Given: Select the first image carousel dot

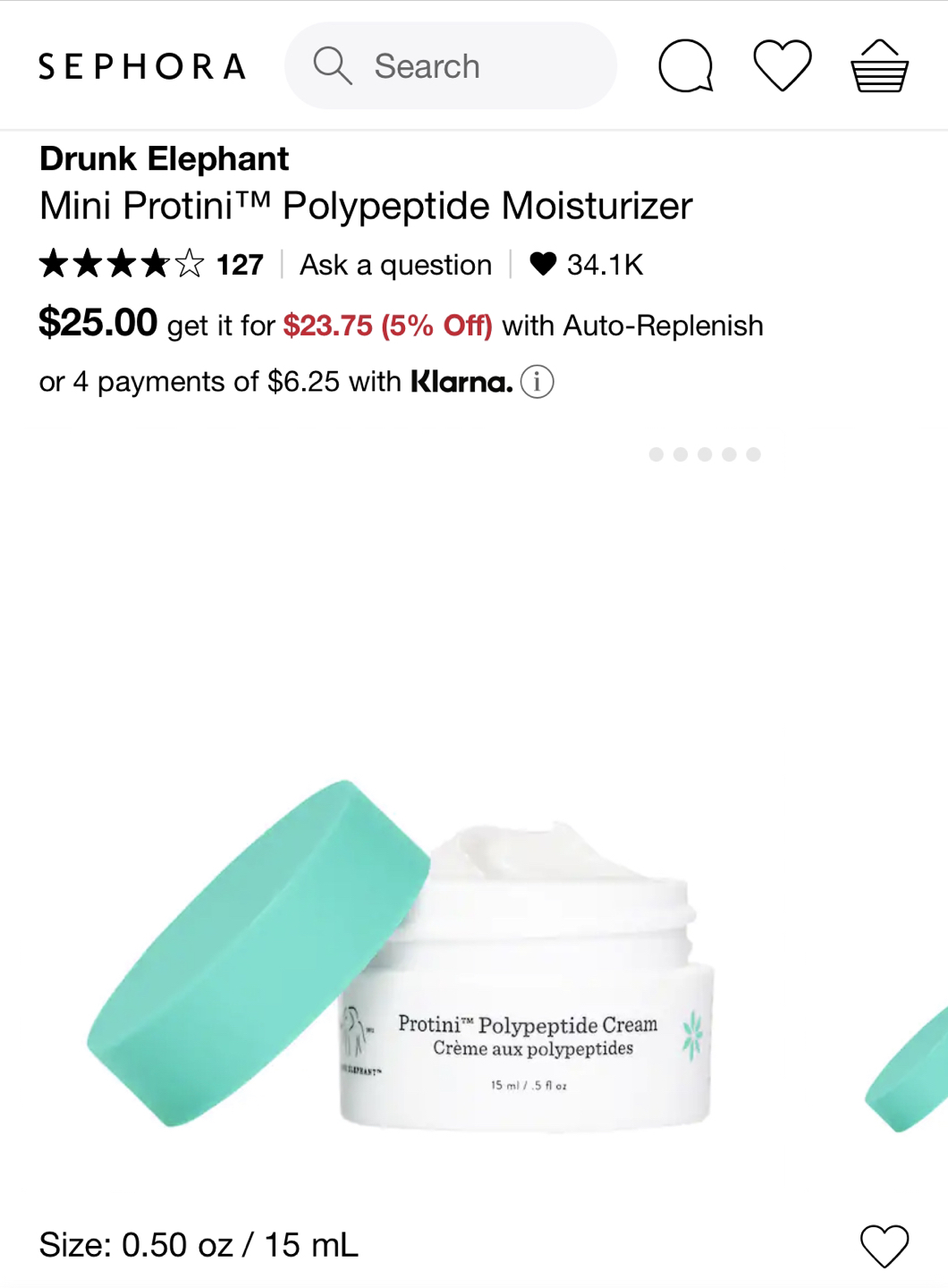Looking at the screenshot, I should [x=656, y=454].
